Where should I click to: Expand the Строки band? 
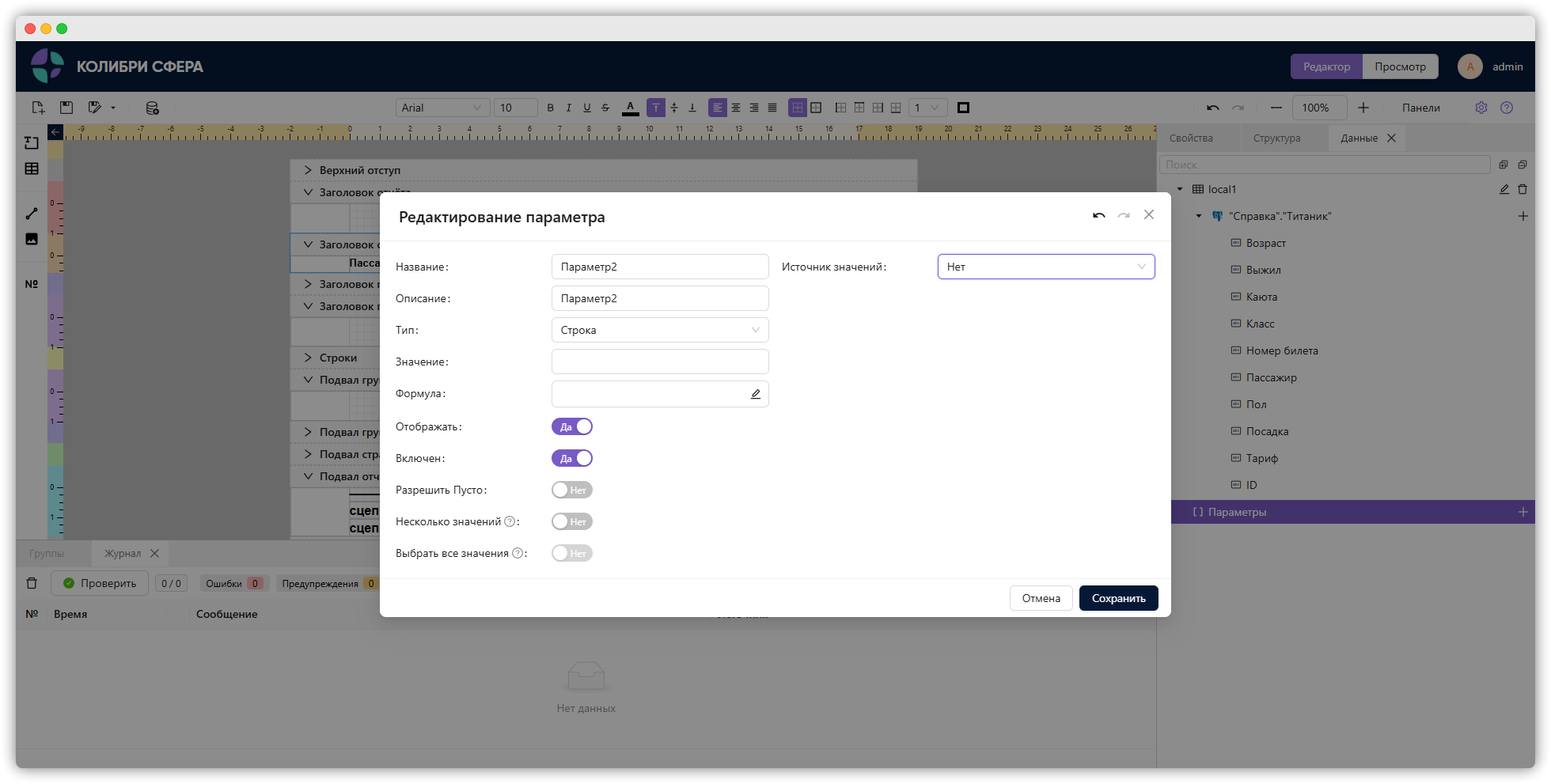click(x=308, y=358)
